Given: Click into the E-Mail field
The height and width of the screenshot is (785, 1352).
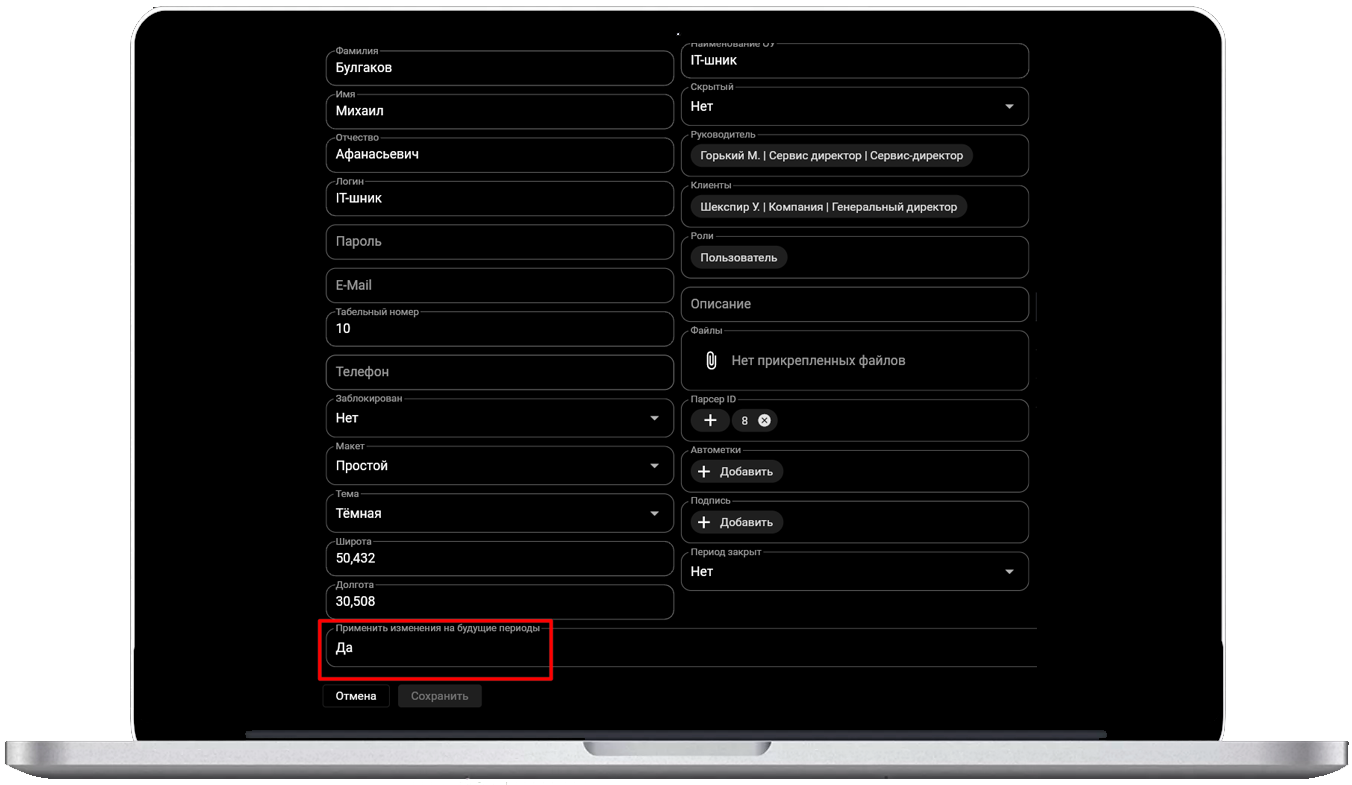Looking at the screenshot, I should pos(500,286).
